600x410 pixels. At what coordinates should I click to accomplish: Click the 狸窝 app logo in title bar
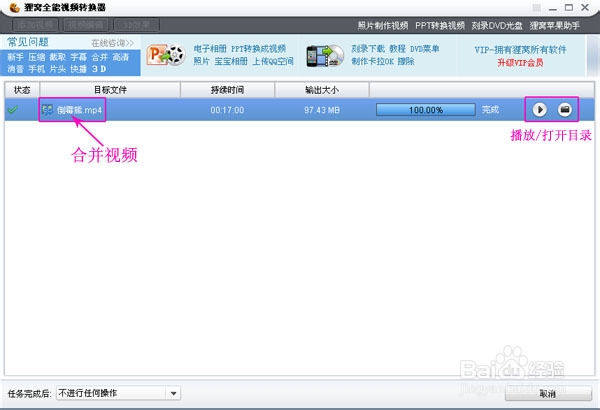(x=14, y=7)
